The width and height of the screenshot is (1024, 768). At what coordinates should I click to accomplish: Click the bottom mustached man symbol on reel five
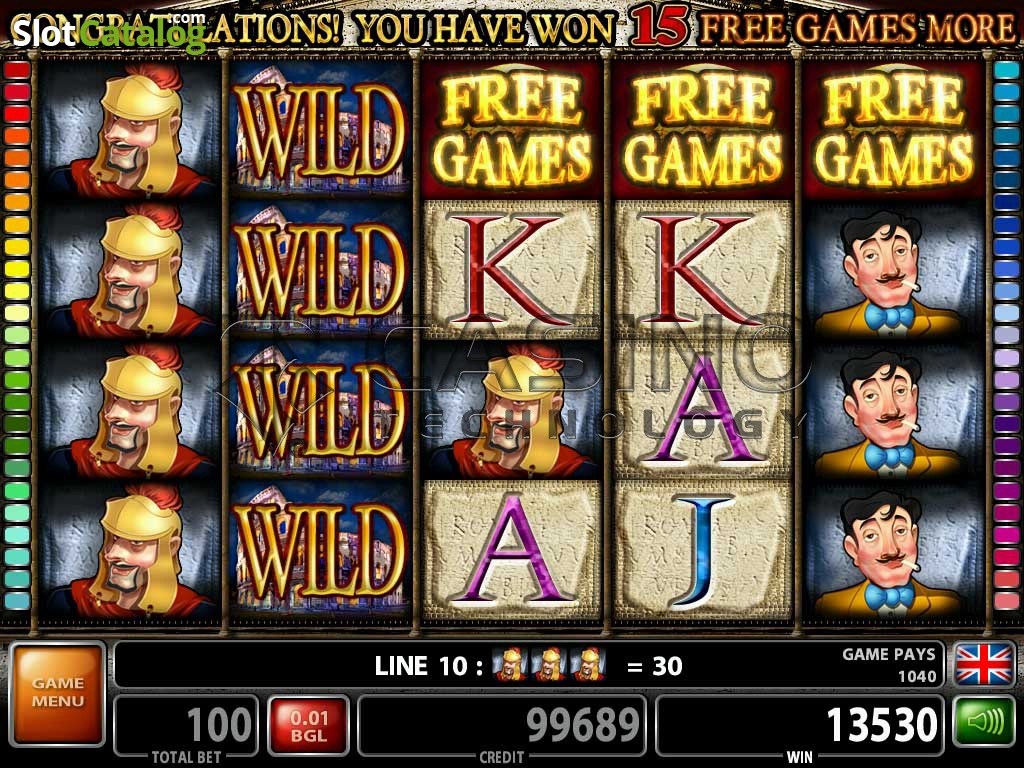click(x=893, y=550)
